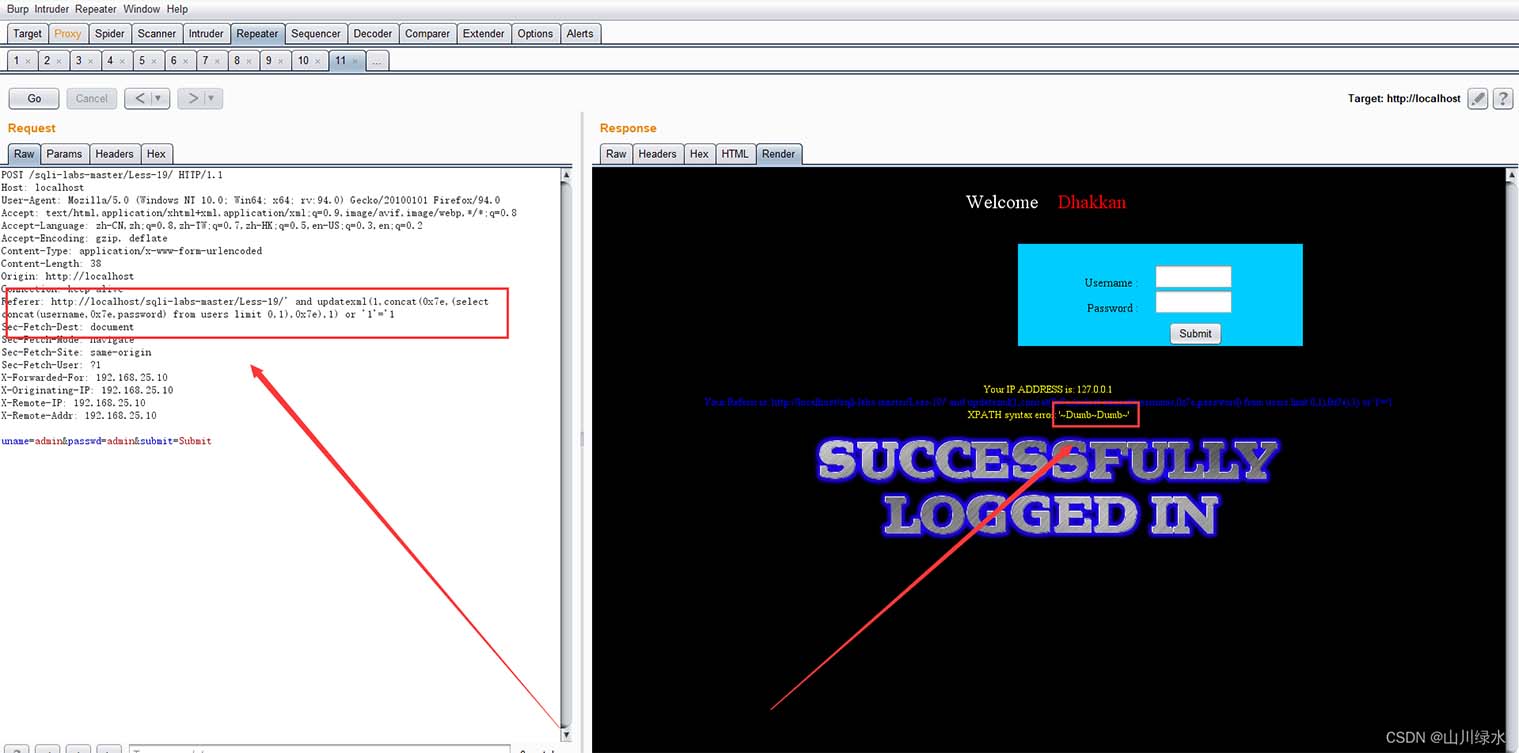
Task: Go back to previous request in history
Action: 139,98
